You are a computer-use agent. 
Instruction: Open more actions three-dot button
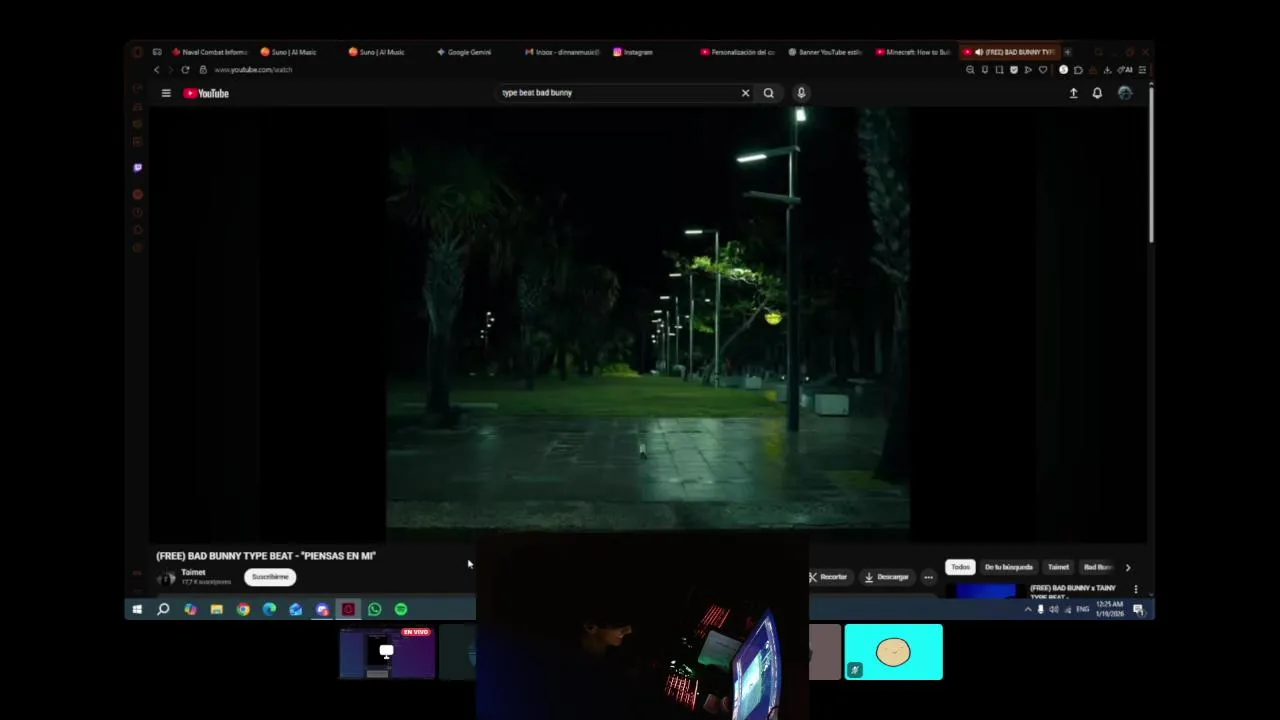click(928, 577)
